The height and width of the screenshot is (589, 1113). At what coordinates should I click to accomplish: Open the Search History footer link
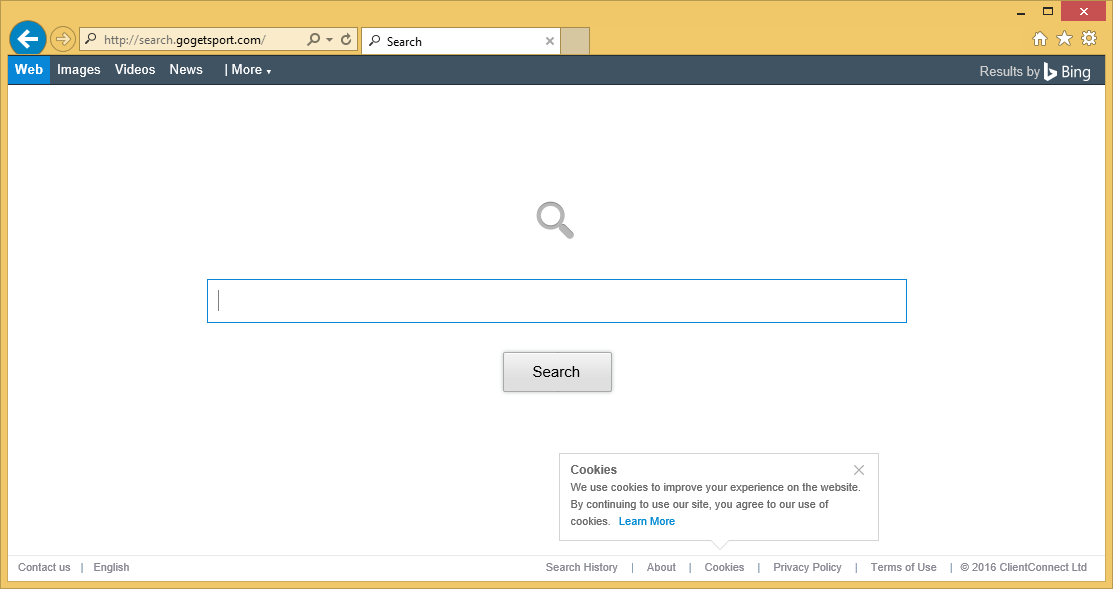click(x=581, y=567)
